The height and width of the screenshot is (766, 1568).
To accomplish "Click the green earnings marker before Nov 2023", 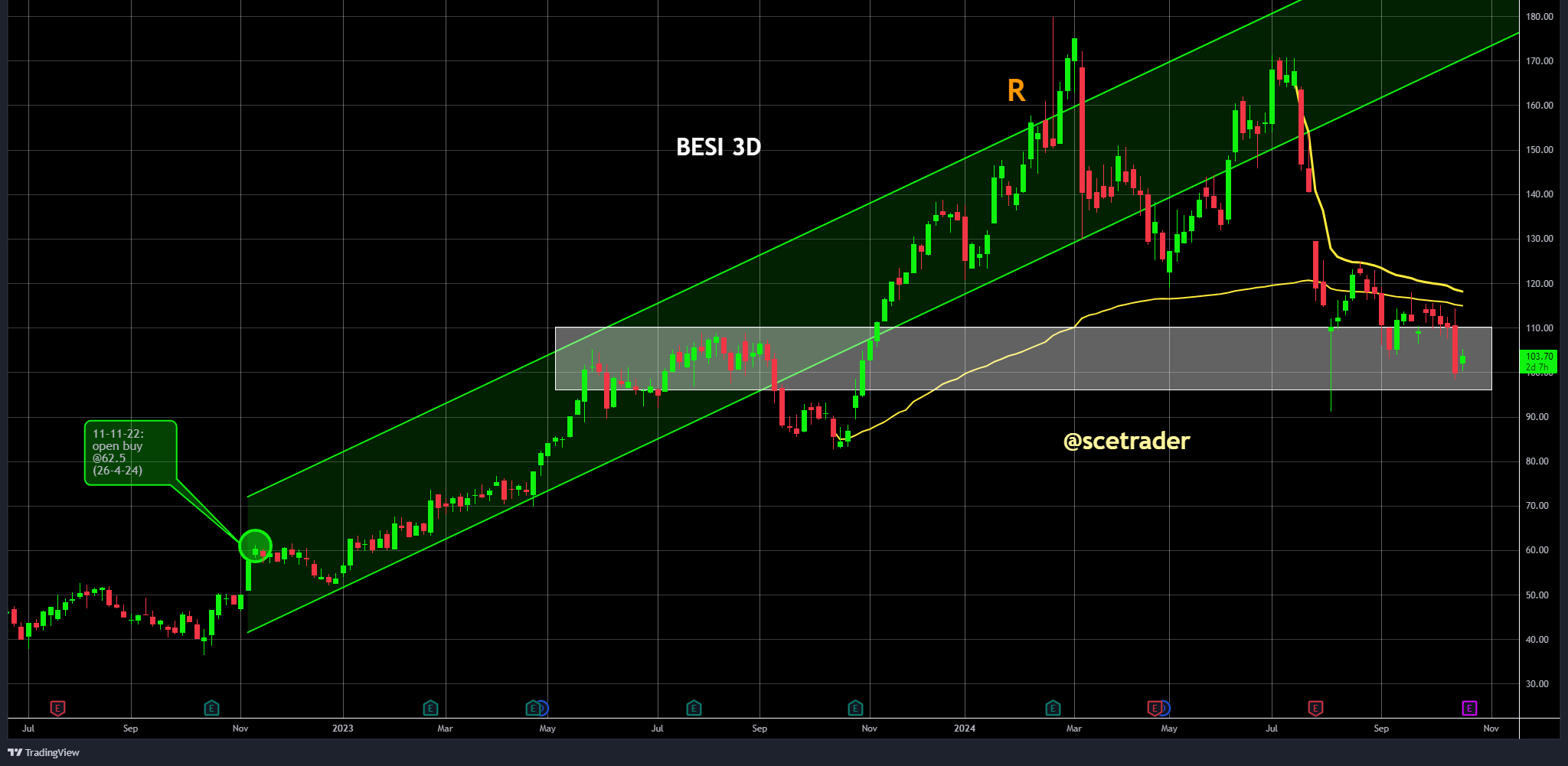I will click(855, 708).
